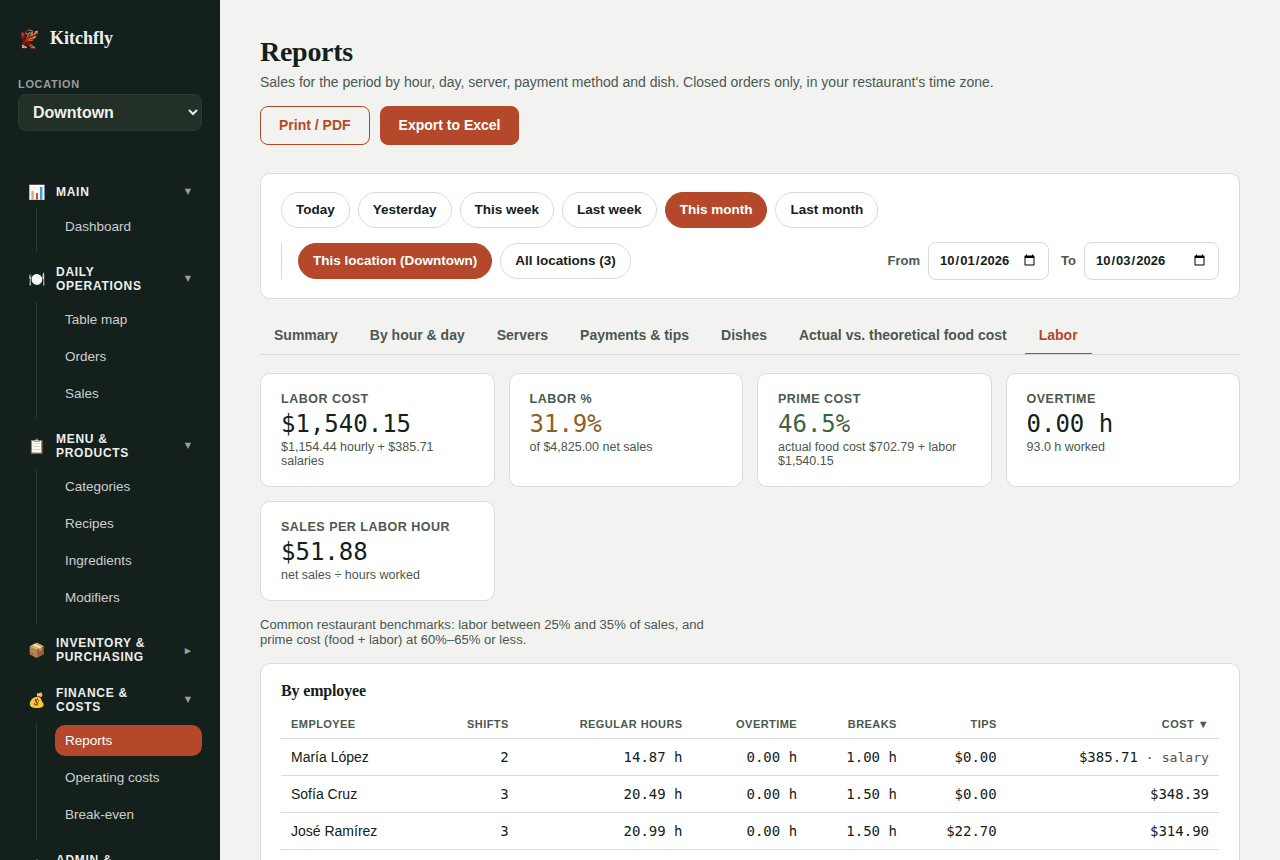Screen dimensions: 1280x860
Task: Click the Finance & Costs money bag icon
Action: pos(37,700)
